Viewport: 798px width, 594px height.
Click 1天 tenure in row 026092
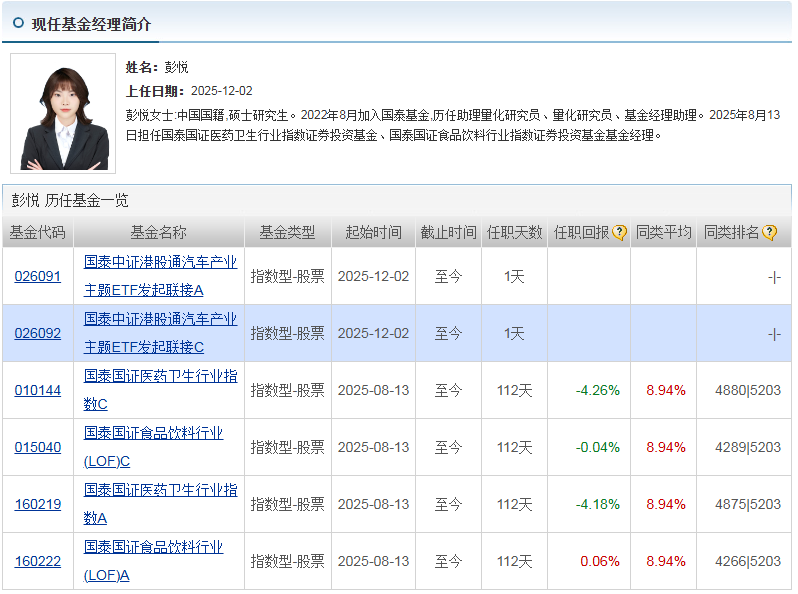coord(515,333)
